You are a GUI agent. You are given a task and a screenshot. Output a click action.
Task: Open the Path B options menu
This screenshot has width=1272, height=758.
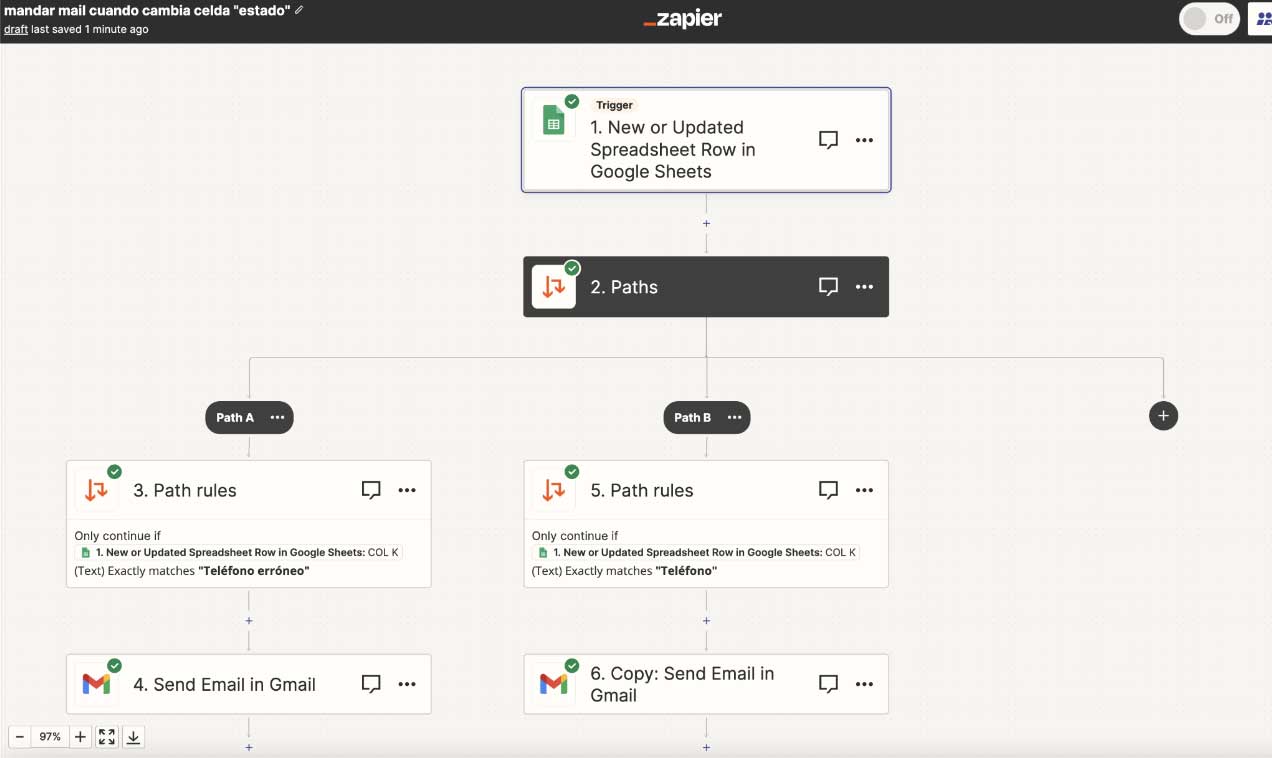(734, 417)
